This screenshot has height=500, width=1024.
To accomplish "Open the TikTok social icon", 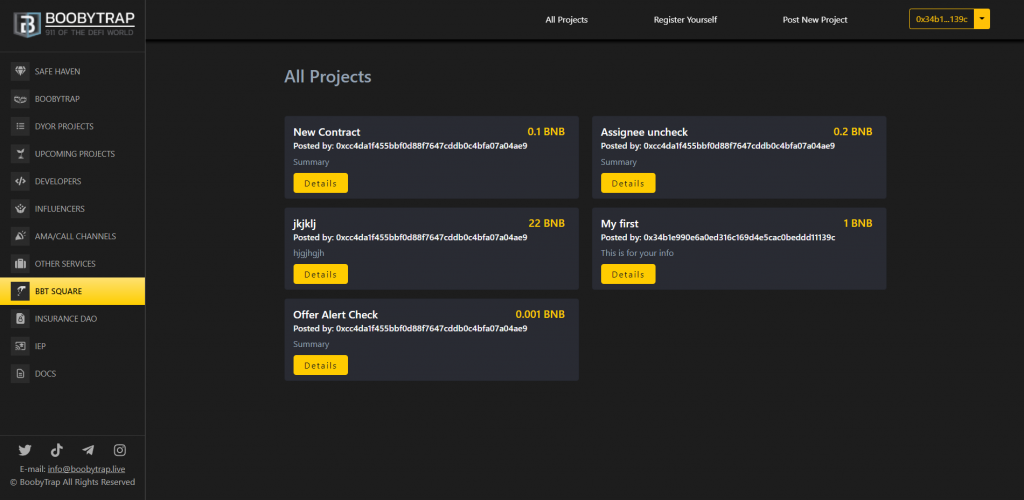I will click(57, 450).
